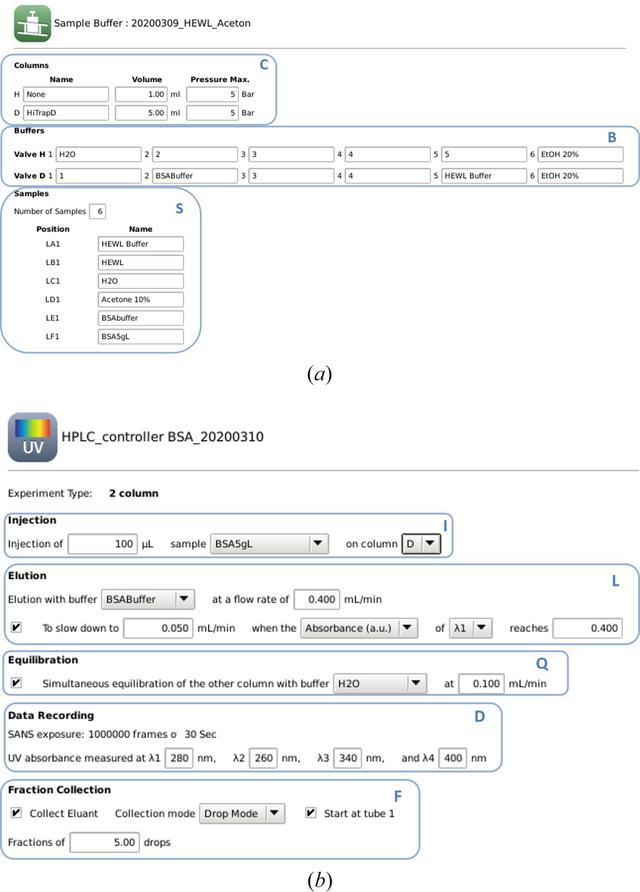Toggle the slow down flow rate checkbox

click(x=16, y=627)
